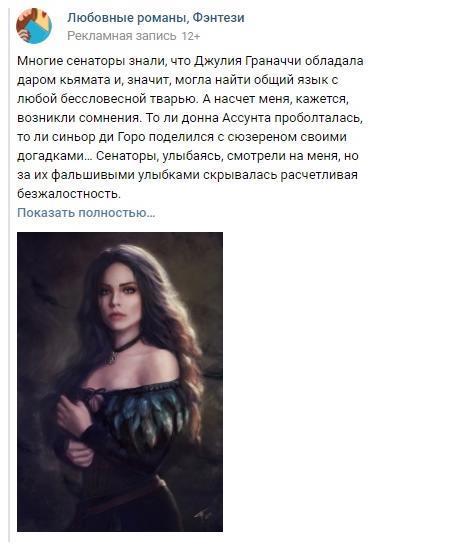Click the artist signature on the illustration
This screenshot has height=555, width=473.
click(x=203, y=515)
